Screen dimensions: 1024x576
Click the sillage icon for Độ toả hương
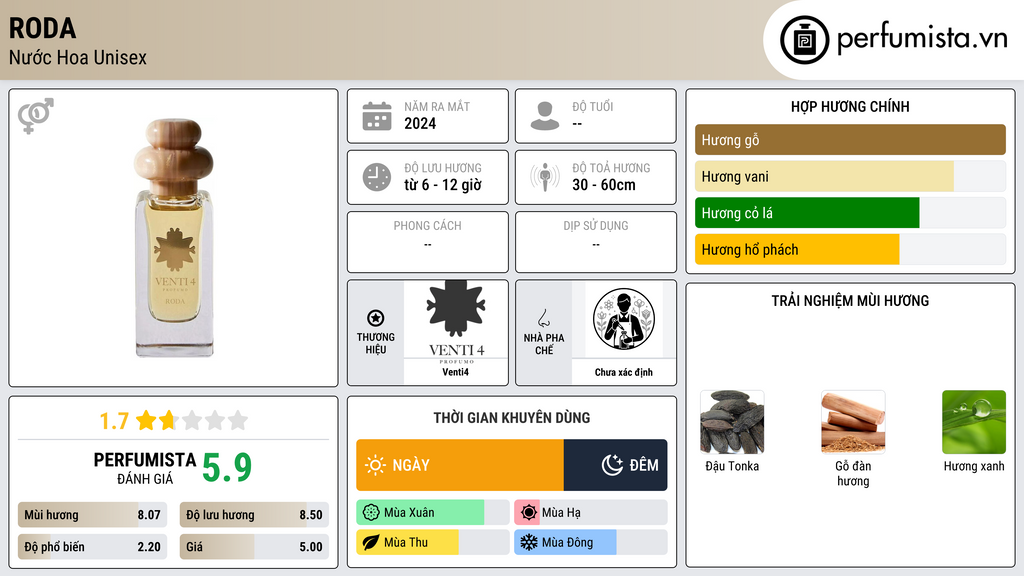click(545, 177)
